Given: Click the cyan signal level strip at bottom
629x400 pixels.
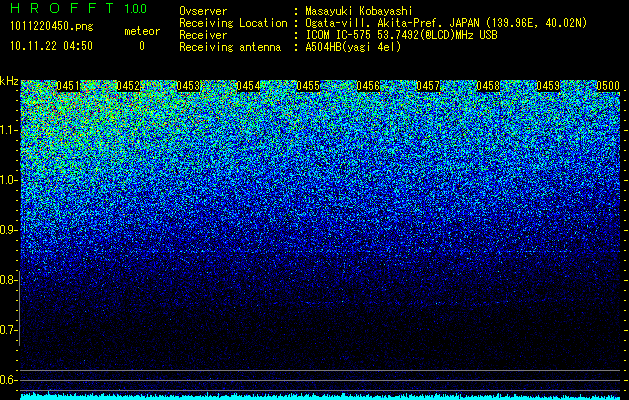Looking at the screenshot, I should click(321, 397).
